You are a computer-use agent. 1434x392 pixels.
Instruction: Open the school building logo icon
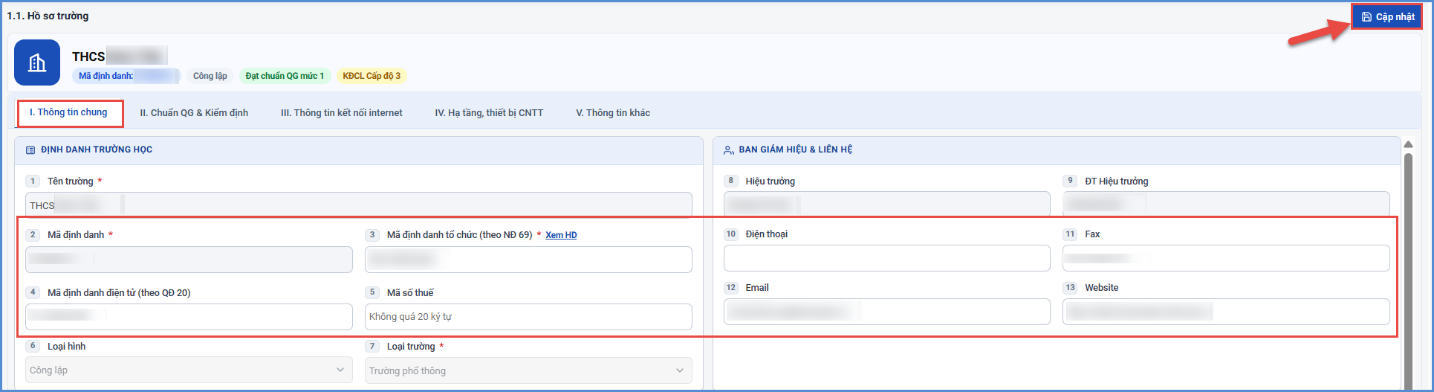[37, 63]
